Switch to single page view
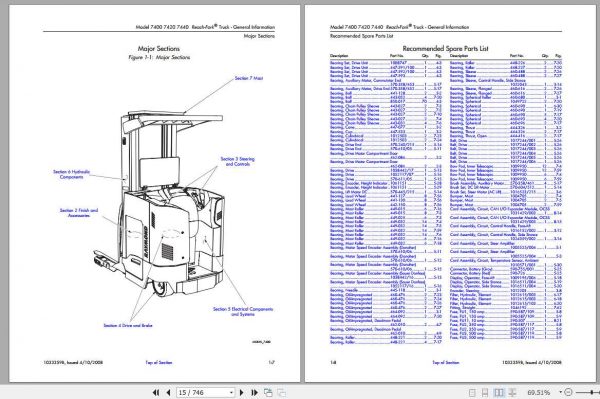600x399 pixels. pos(472,392)
